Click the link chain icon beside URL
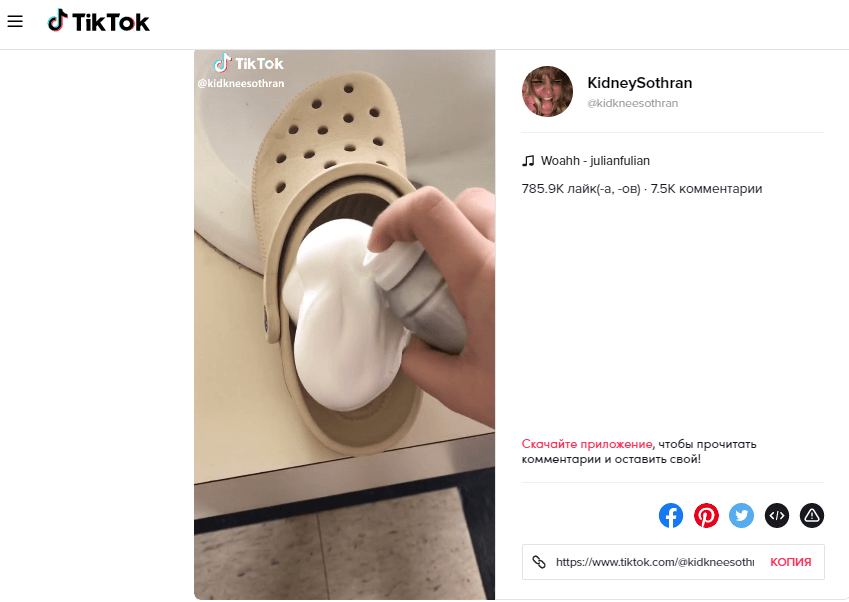The image size is (849, 602). [539, 562]
